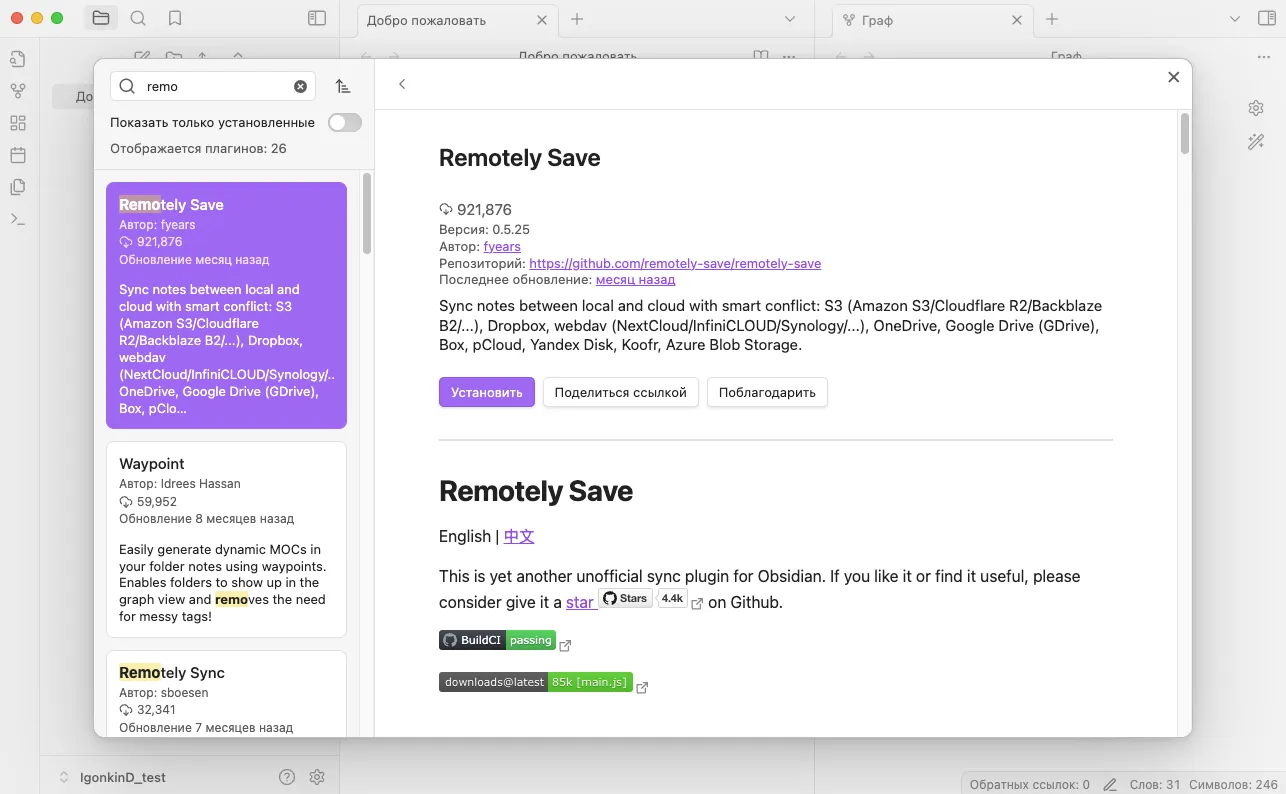The width and height of the screenshot is (1286, 794).
Task: Toggle the left sidebar panel
Action: tap(317, 18)
